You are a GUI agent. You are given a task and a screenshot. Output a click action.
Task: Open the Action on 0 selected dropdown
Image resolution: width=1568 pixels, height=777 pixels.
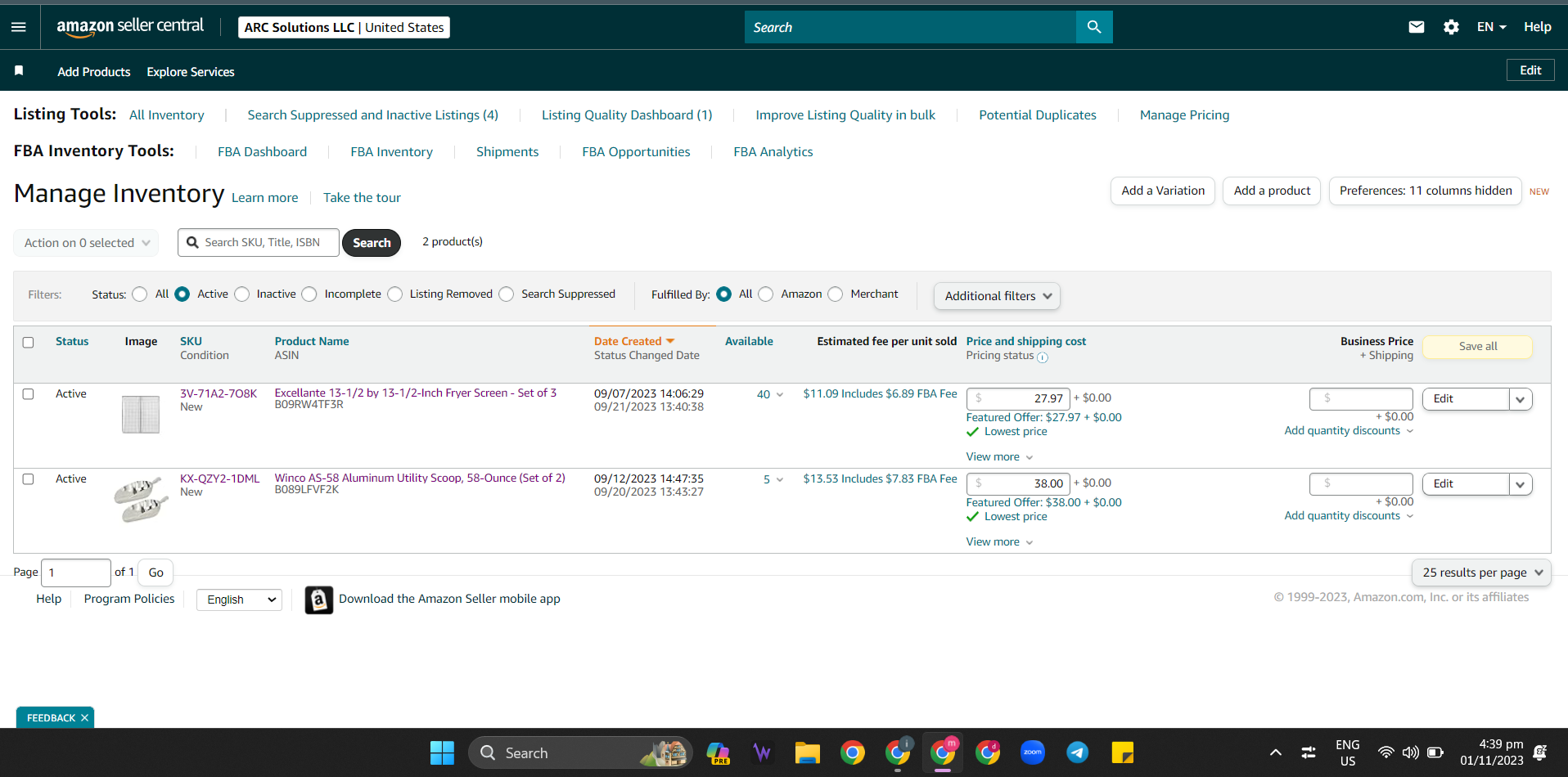coord(86,243)
